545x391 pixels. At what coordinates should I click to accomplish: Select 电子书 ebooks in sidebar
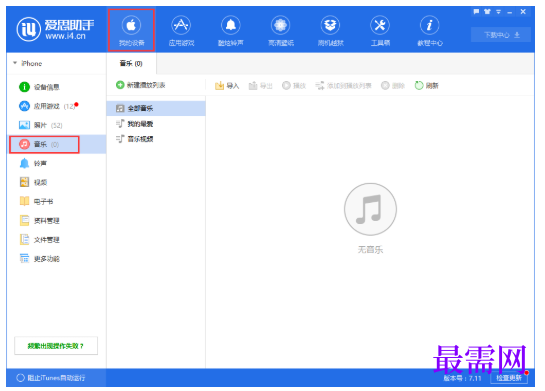pos(56,202)
